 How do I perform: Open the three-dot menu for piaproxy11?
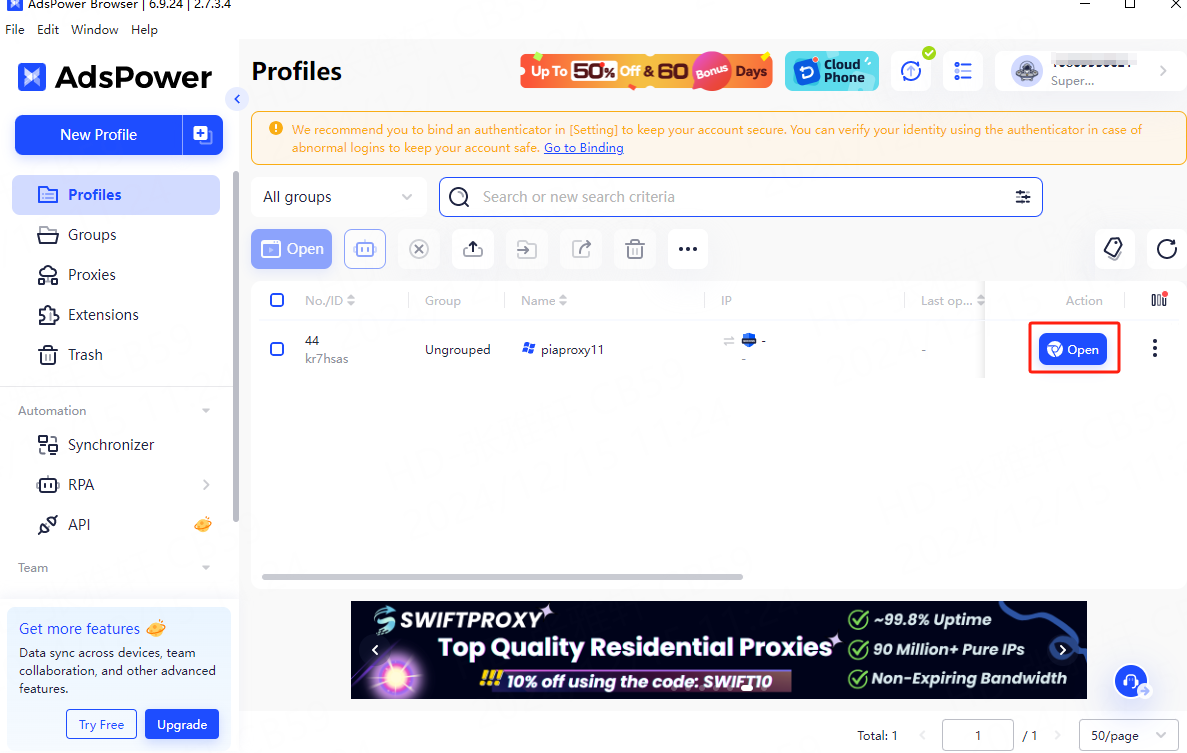[x=1155, y=348]
